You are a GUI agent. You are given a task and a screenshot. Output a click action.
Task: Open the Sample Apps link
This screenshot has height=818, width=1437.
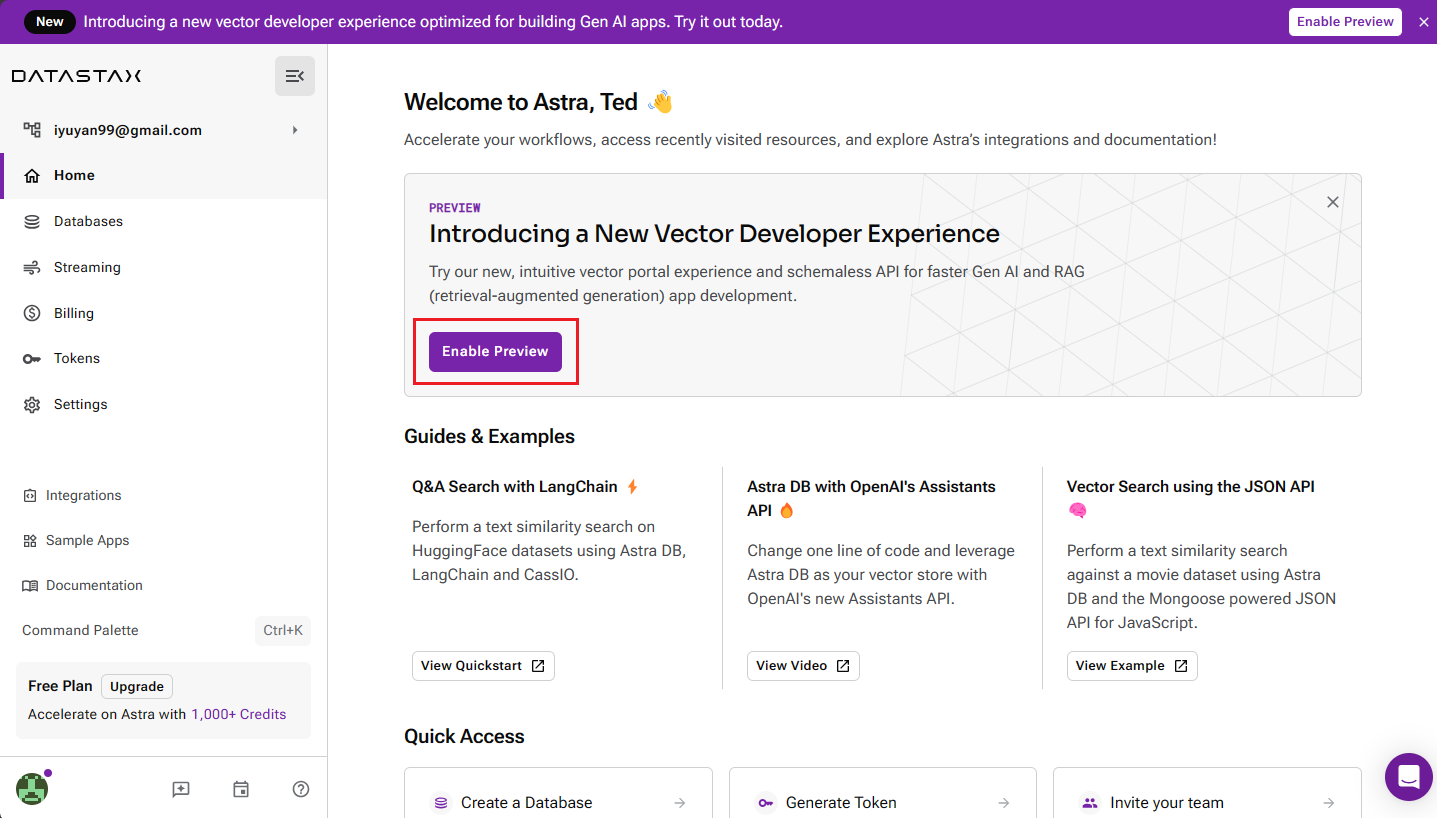point(87,540)
